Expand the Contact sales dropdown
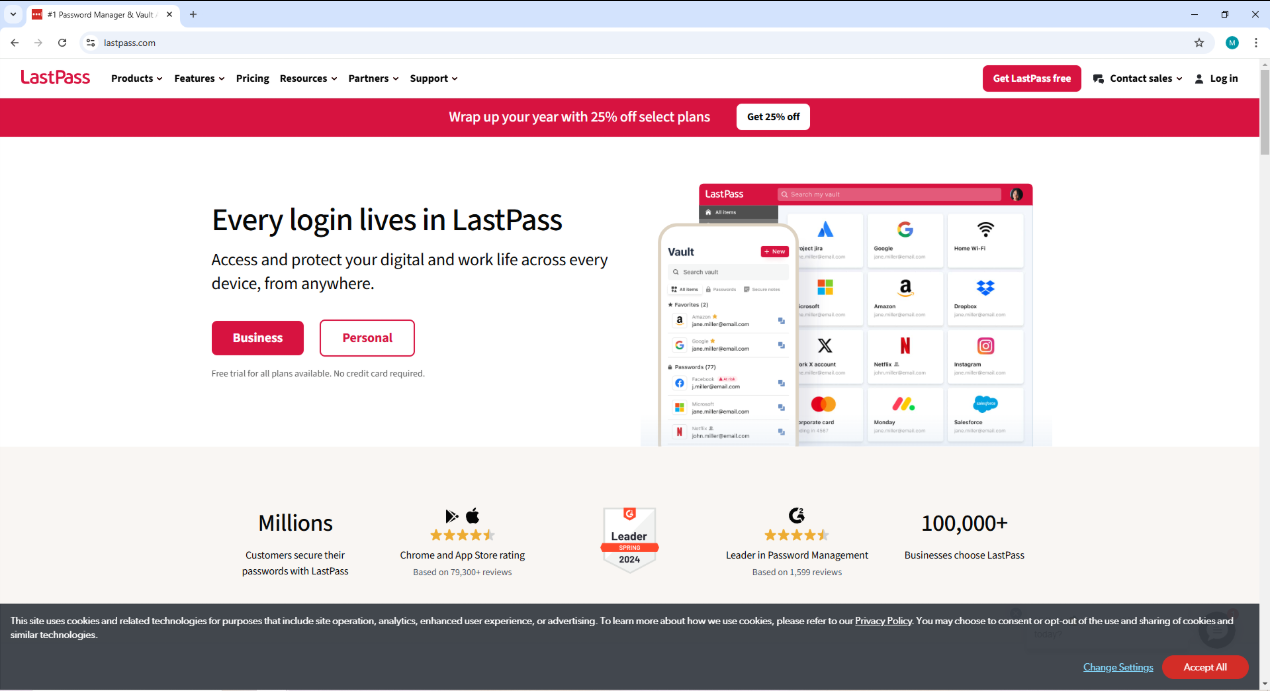1270x691 pixels. pos(1137,78)
